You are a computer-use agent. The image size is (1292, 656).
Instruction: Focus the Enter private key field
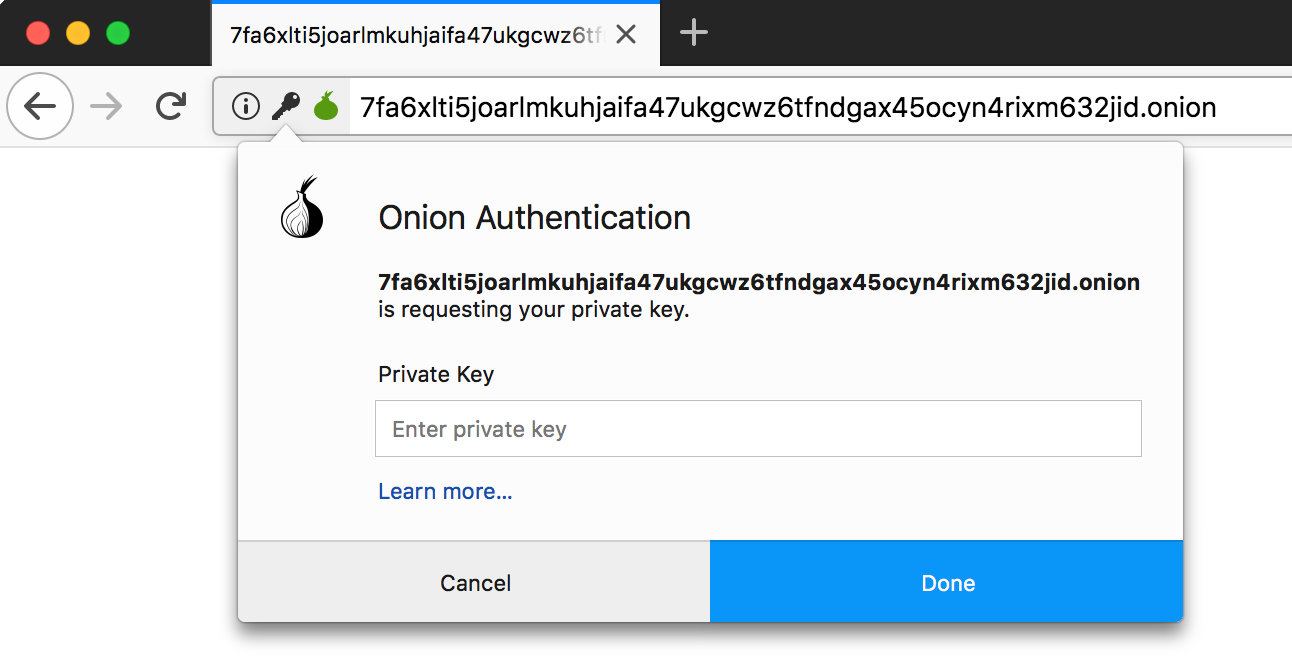coord(758,429)
